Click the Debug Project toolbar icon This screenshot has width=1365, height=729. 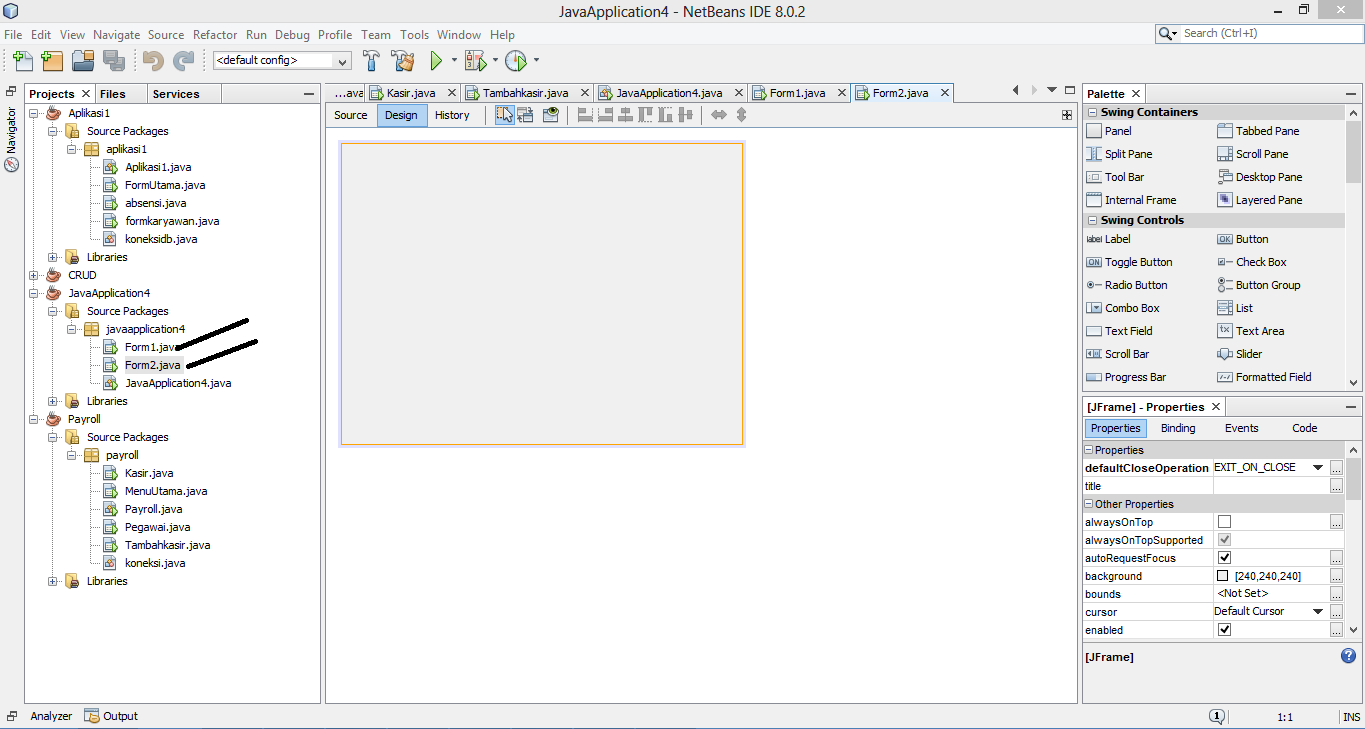pos(476,61)
